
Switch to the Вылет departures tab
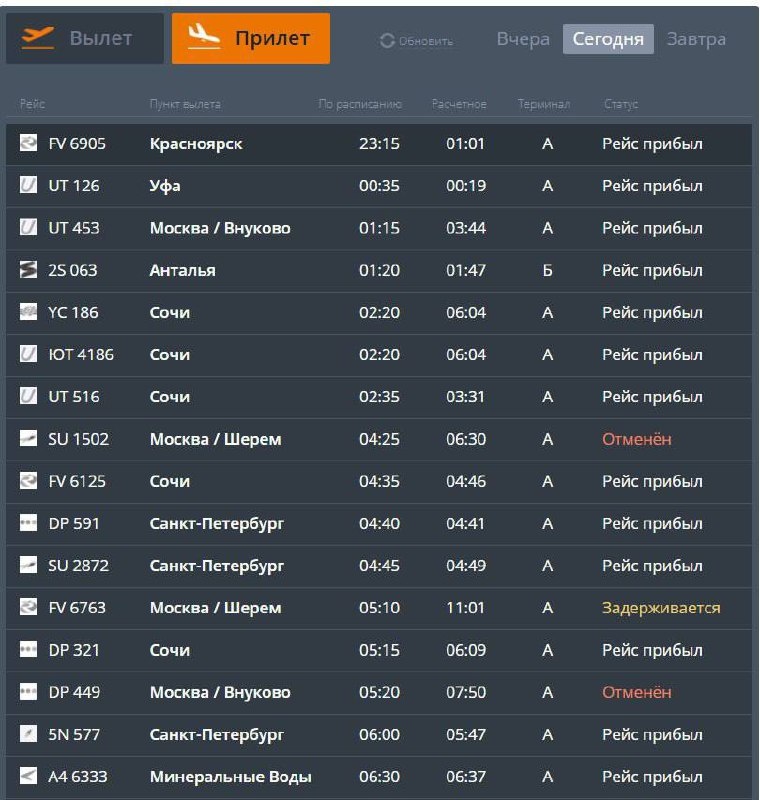pos(85,39)
